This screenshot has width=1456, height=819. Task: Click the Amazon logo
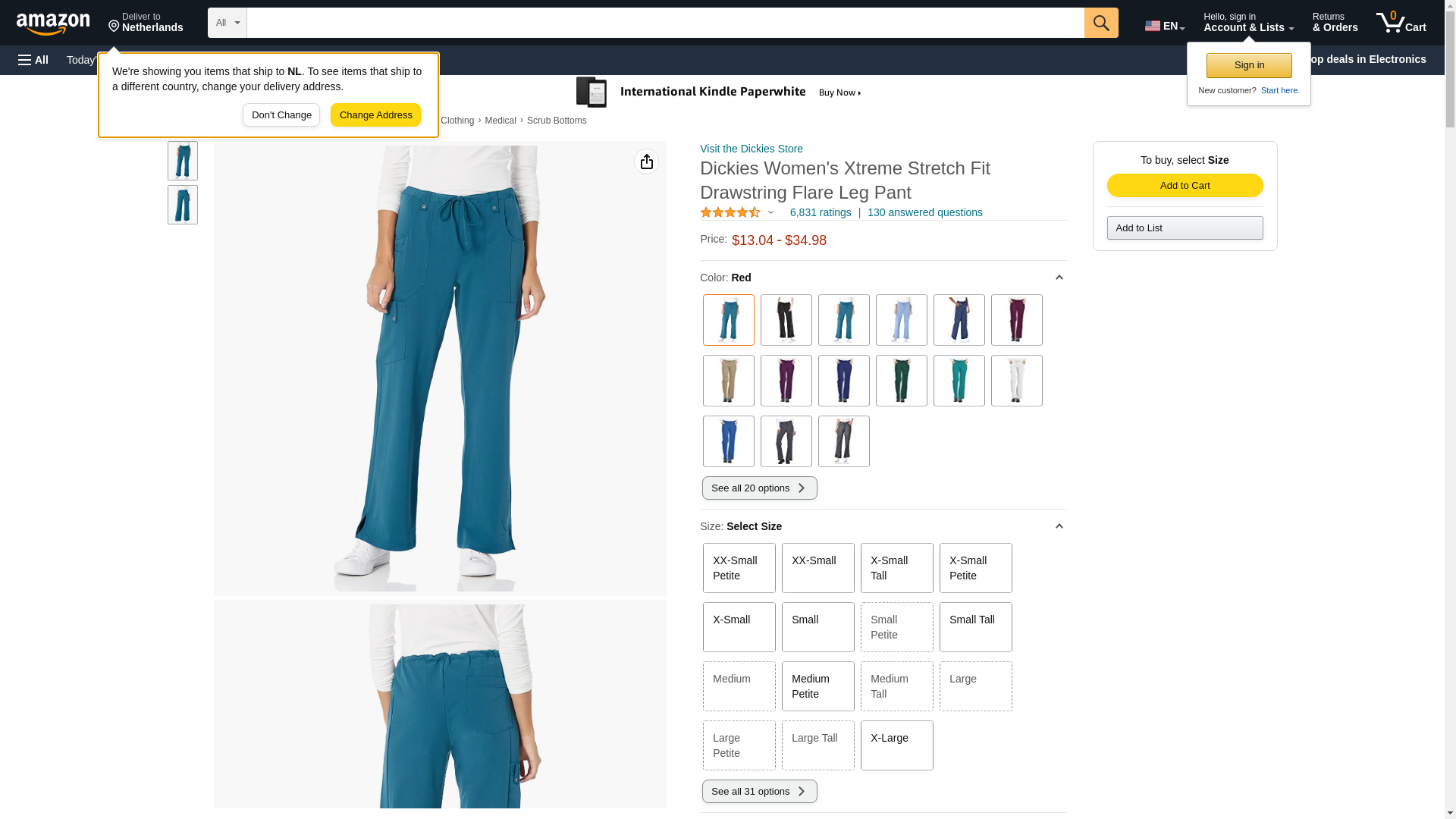(53, 24)
